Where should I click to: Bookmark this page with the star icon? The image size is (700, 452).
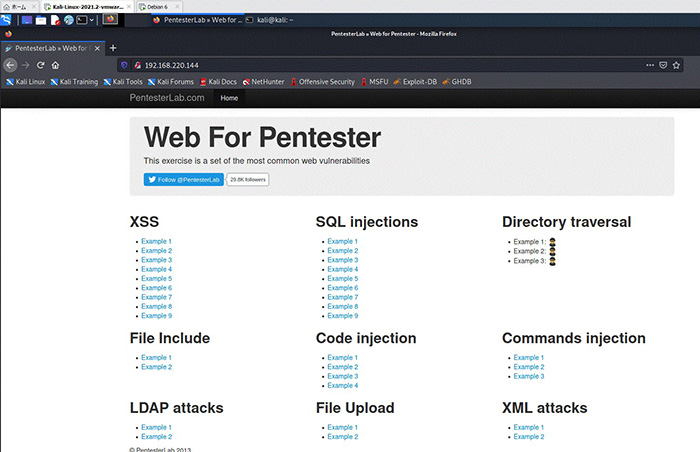[677, 65]
